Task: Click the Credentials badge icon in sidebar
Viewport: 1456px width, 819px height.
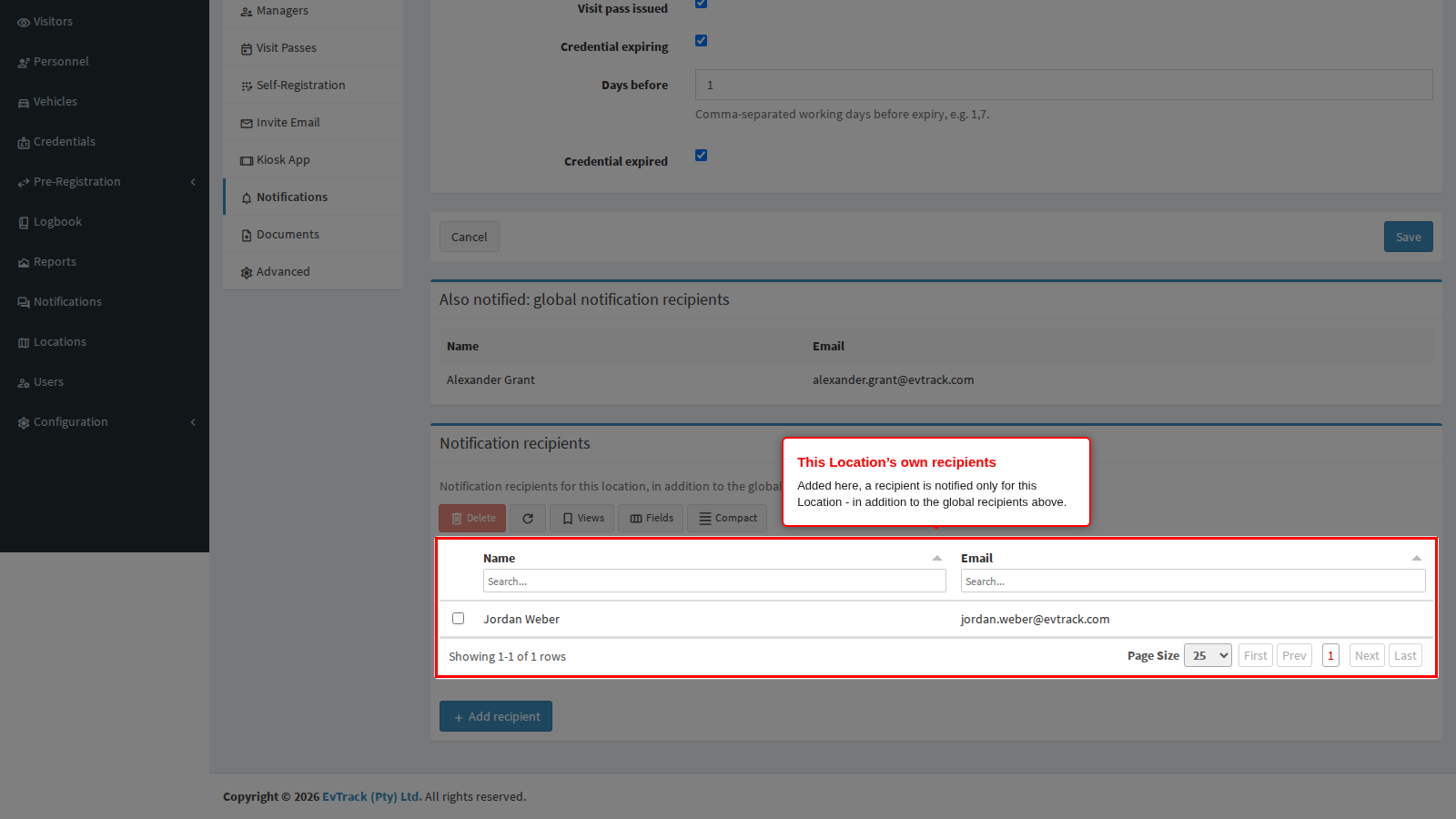Action: pyautogui.click(x=24, y=143)
